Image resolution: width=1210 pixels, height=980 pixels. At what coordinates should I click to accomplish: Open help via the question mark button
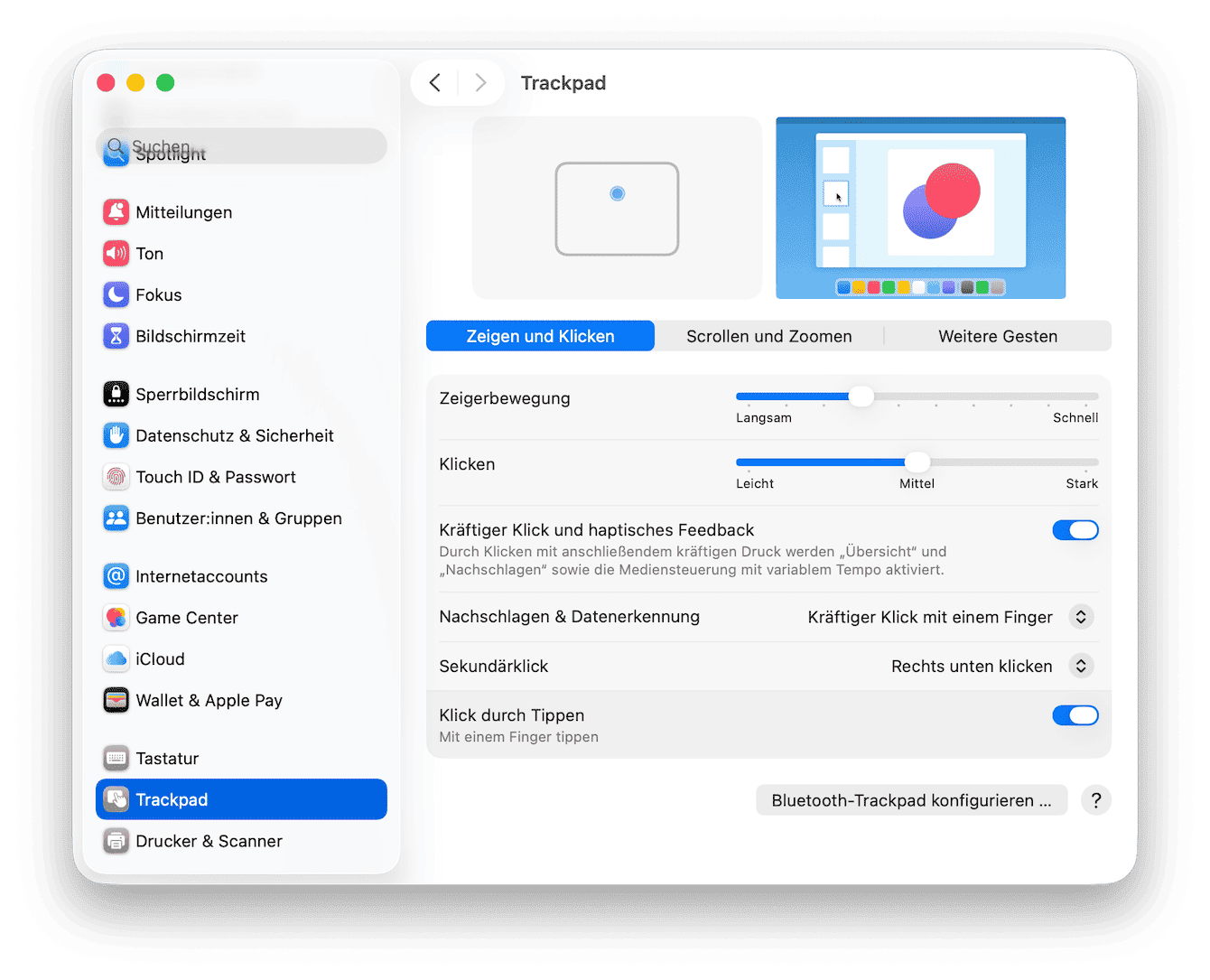click(1095, 799)
